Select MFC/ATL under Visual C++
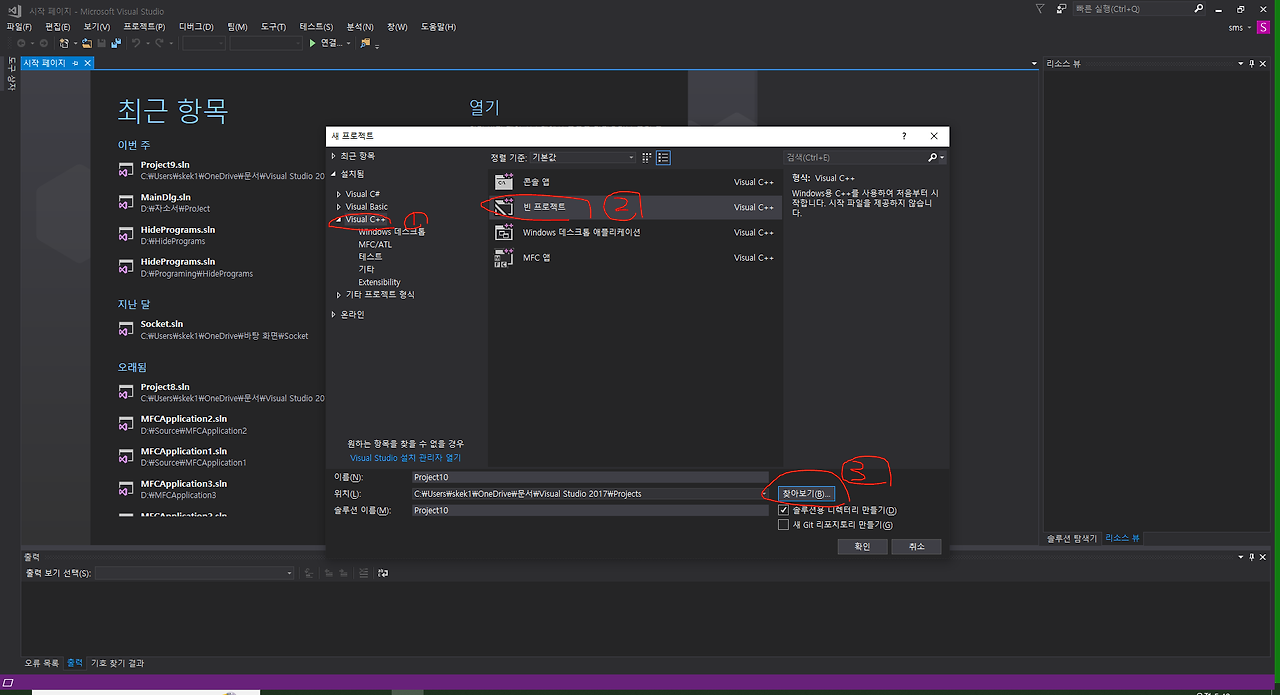1280x695 pixels. tap(375, 244)
